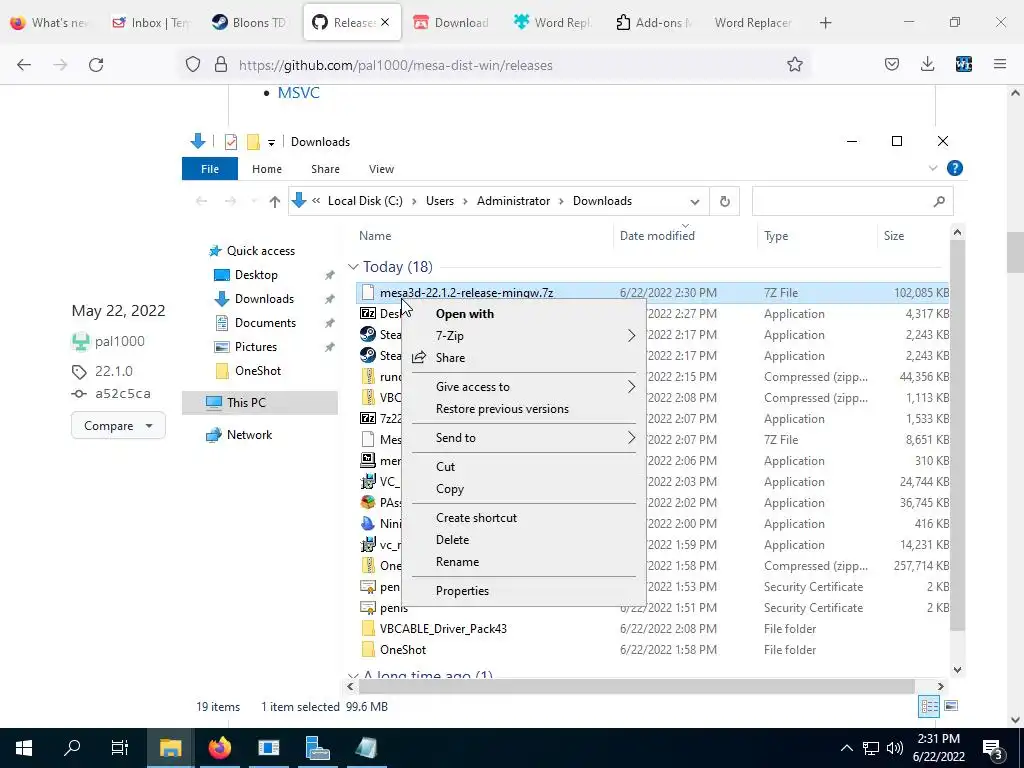This screenshot has width=1024, height=768.
Task: Refresh the Downloads folder view
Action: click(725, 201)
